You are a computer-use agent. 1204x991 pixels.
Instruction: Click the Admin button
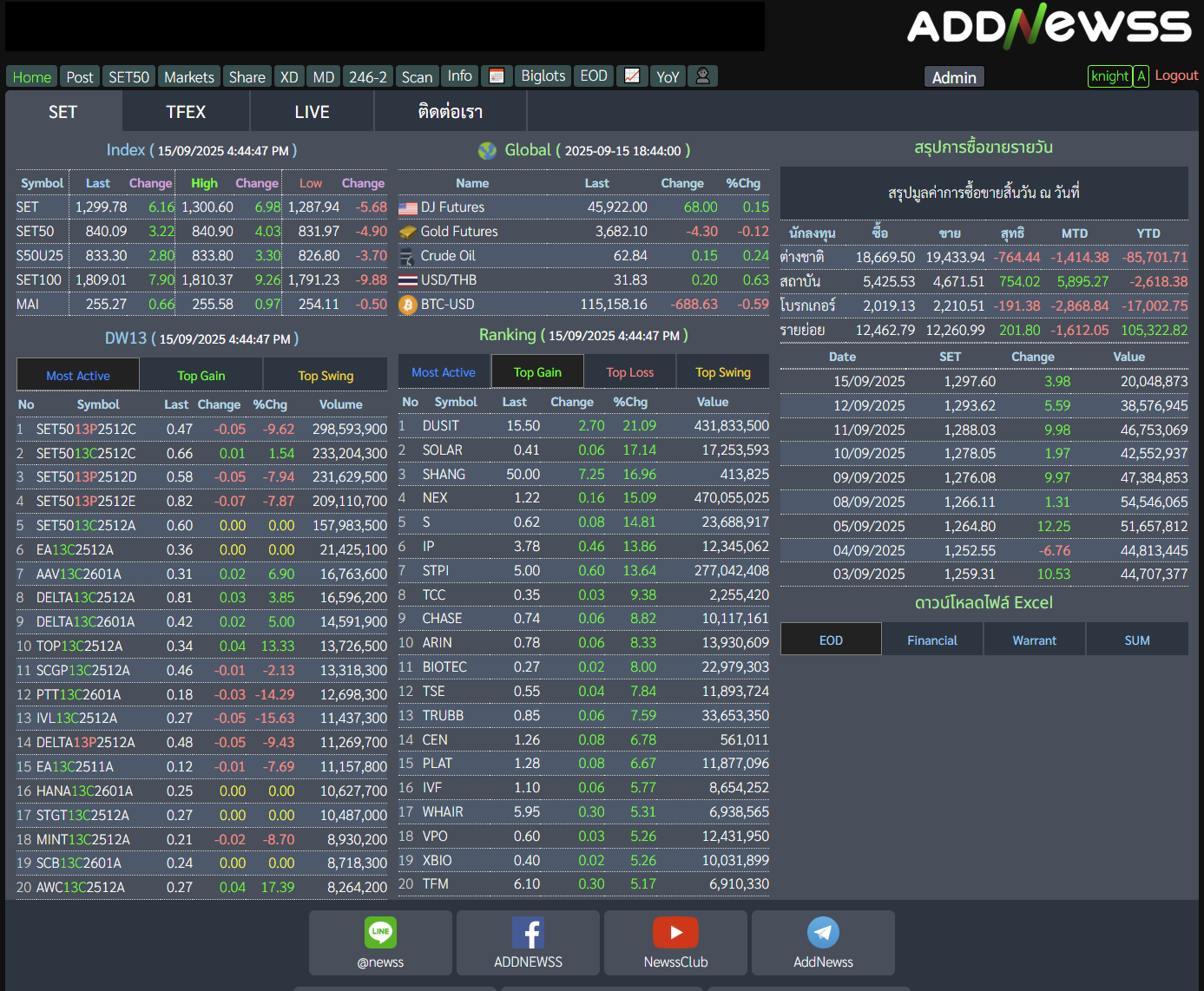[x=954, y=77]
